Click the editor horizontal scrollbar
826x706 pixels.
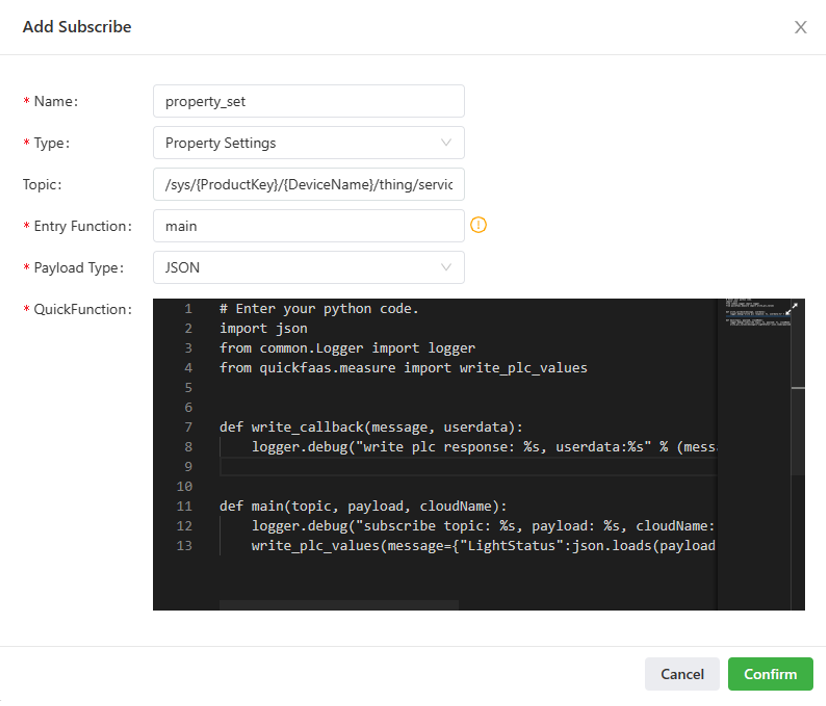click(338, 605)
